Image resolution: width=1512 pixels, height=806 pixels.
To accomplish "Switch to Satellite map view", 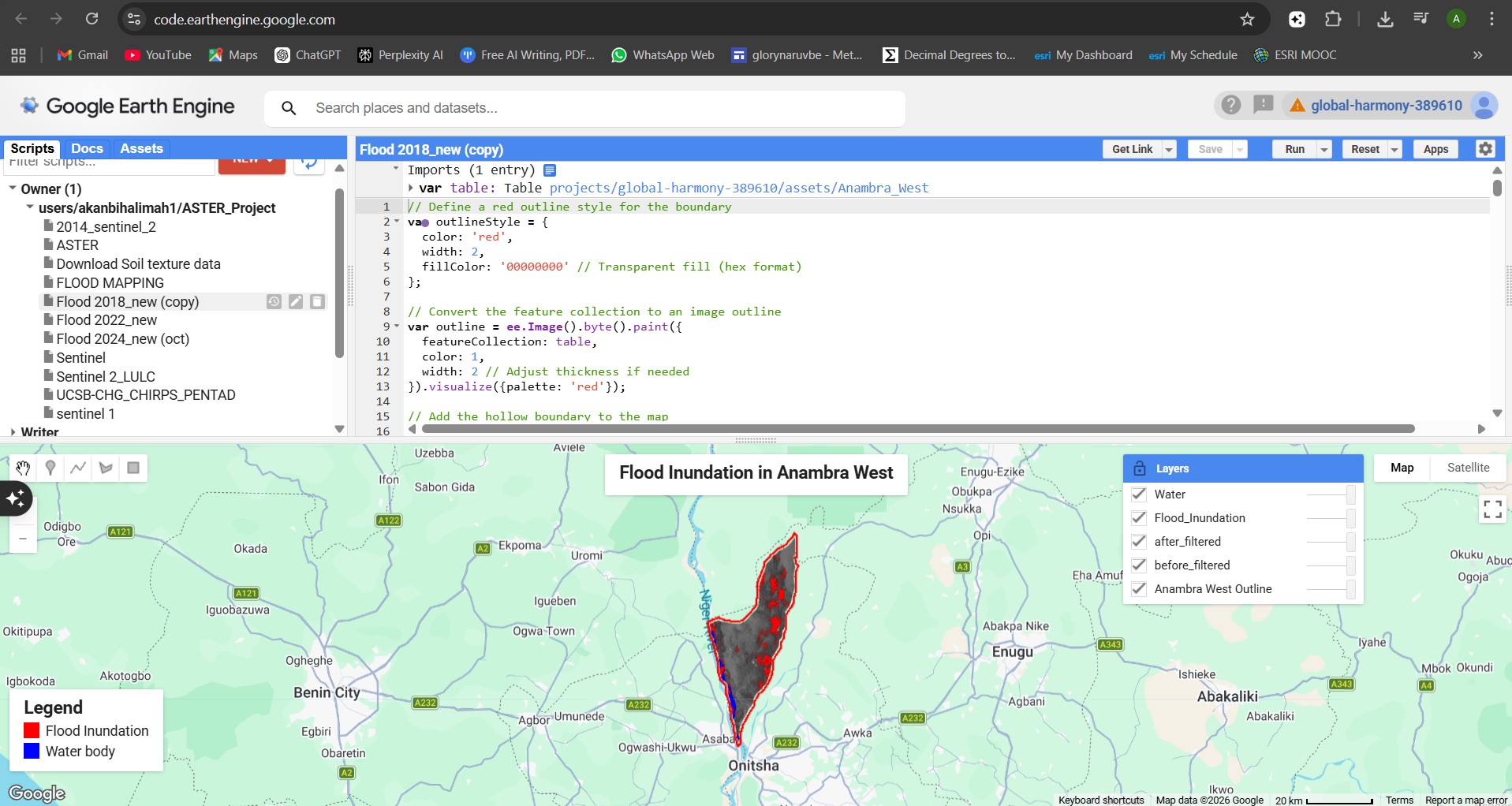I will click(x=1469, y=468).
